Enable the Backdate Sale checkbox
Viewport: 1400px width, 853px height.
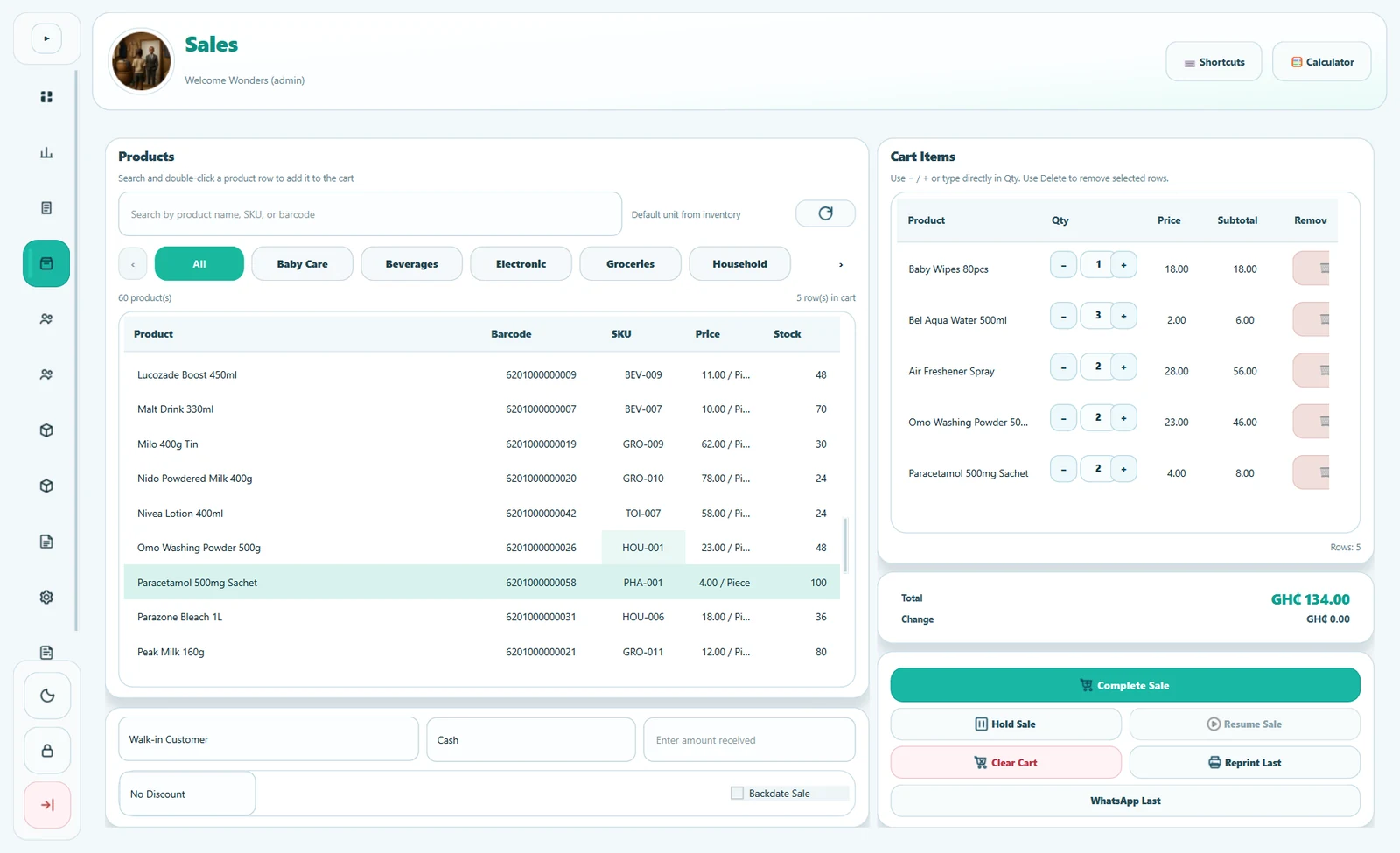(x=737, y=794)
